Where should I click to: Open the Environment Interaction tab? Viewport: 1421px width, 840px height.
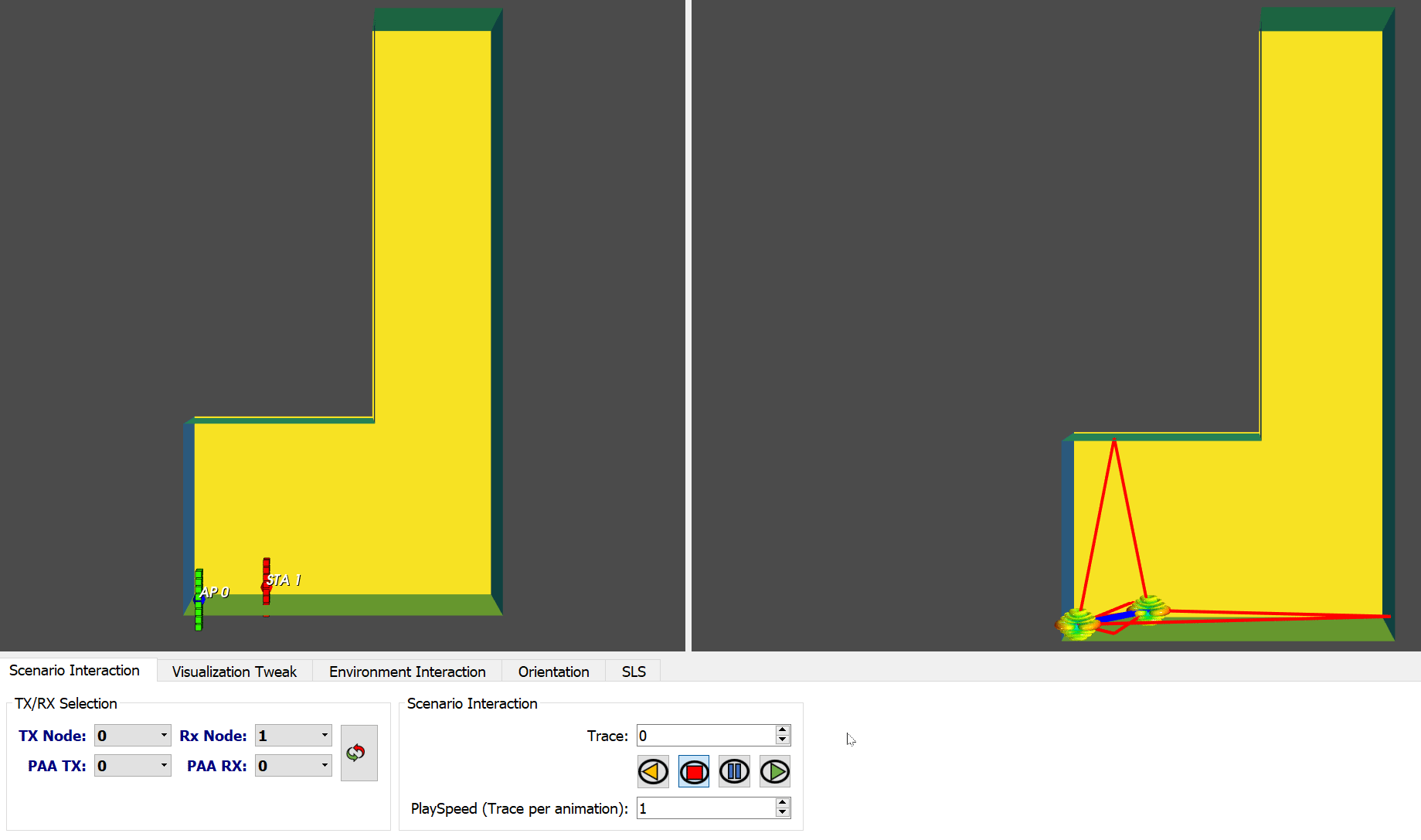[x=407, y=672]
